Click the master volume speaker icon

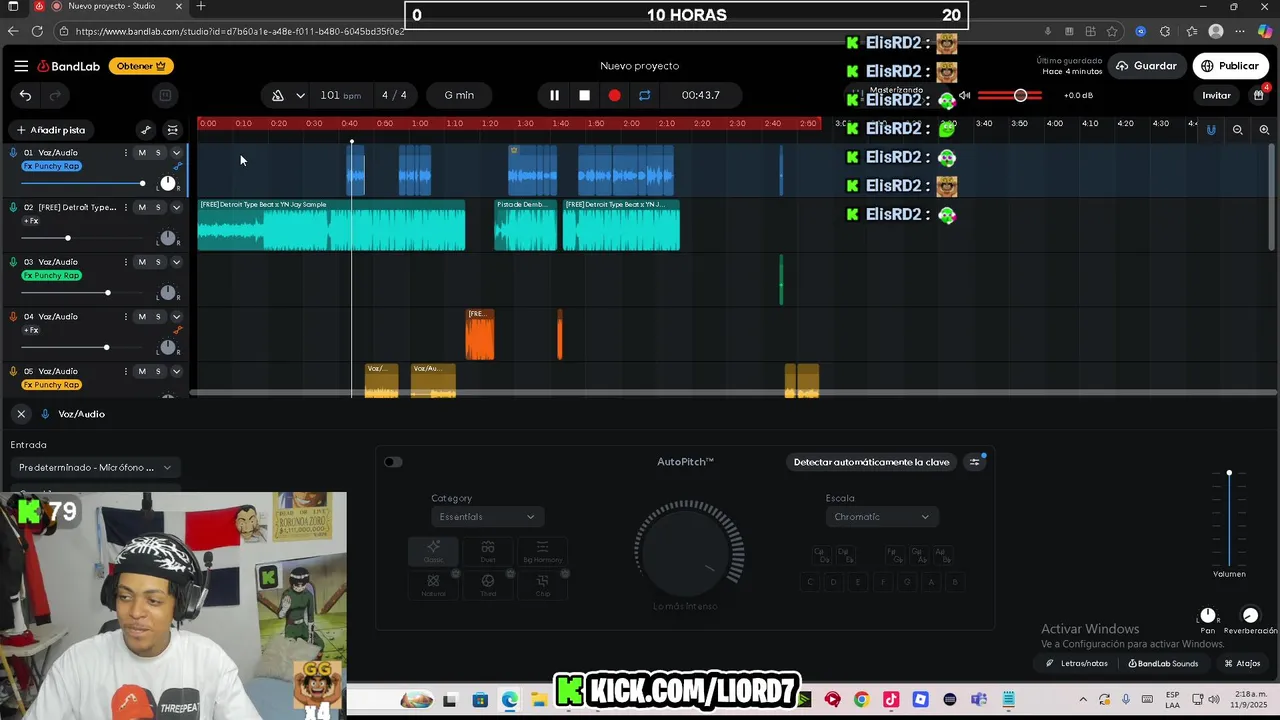coord(964,96)
